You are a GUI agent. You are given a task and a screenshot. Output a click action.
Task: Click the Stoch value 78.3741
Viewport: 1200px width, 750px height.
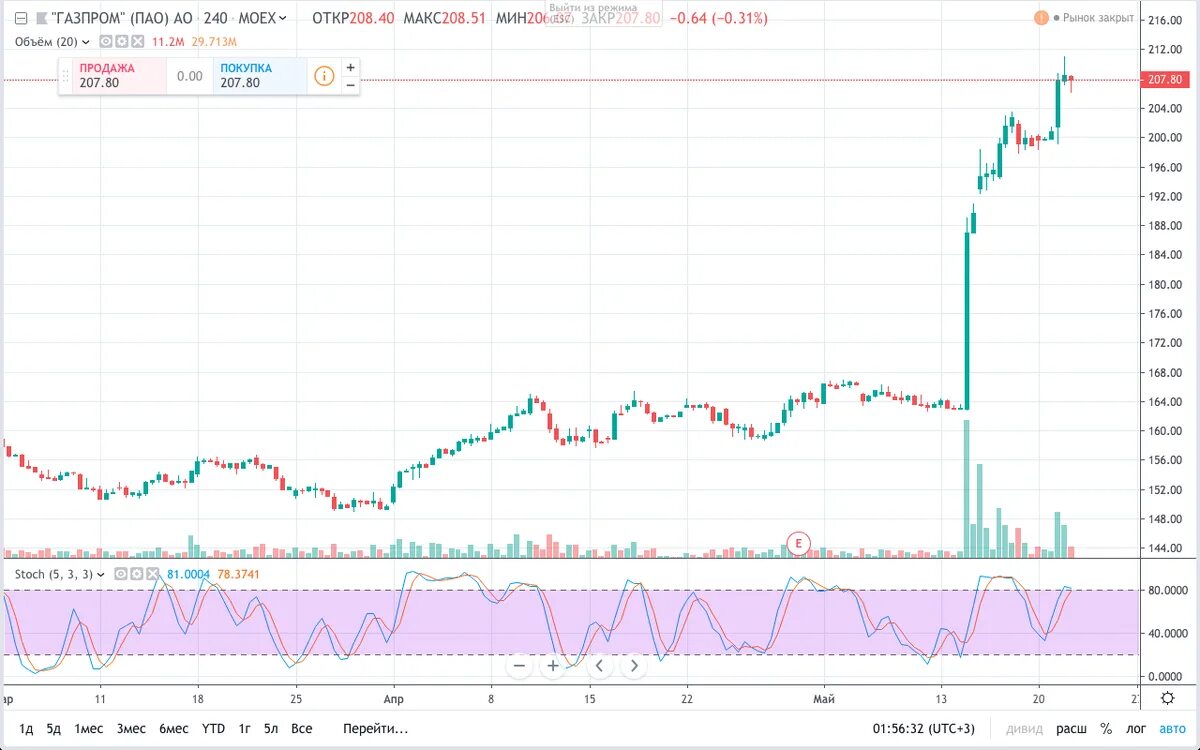pos(239,574)
